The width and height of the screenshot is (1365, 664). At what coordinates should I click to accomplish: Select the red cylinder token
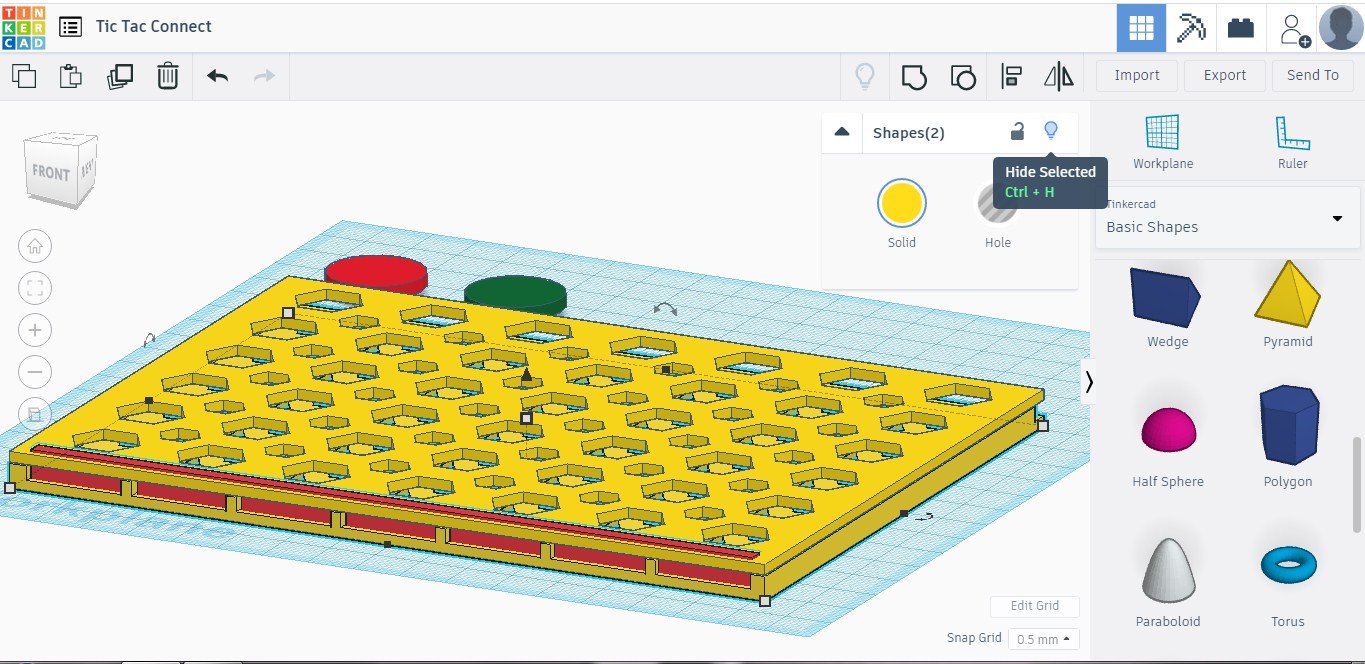(375, 273)
